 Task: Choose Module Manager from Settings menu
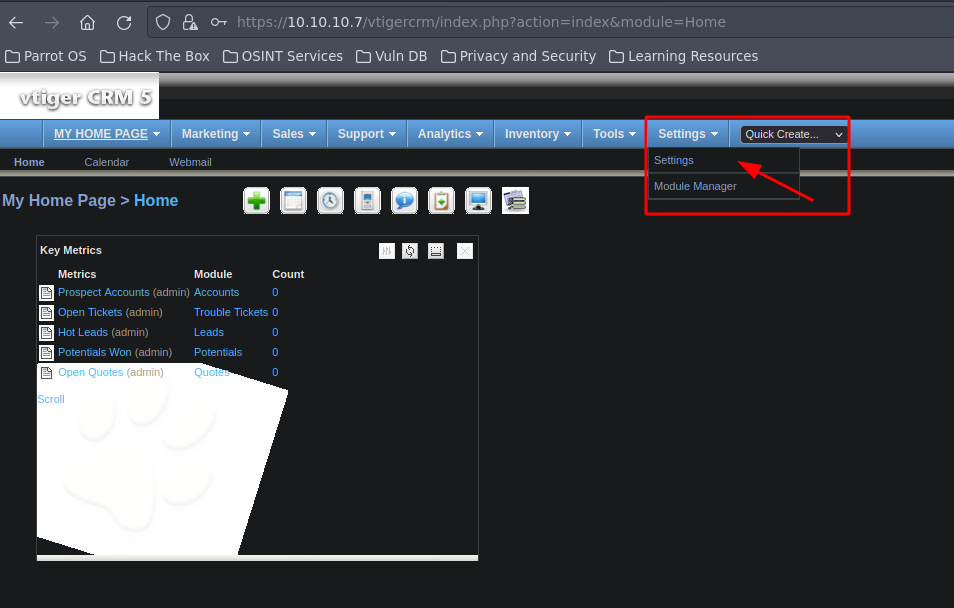tap(695, 186)
